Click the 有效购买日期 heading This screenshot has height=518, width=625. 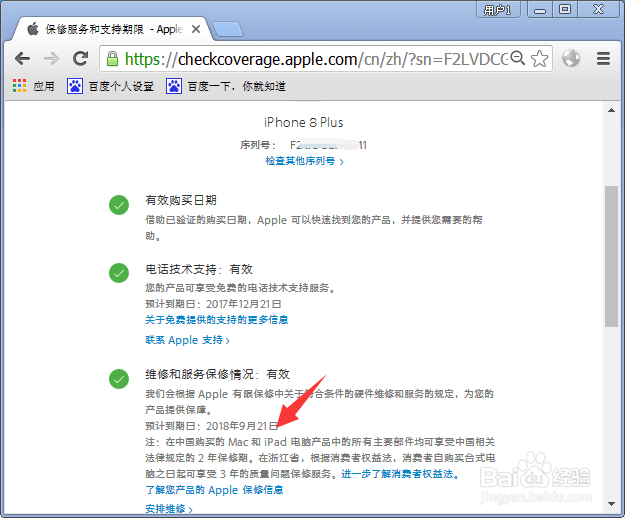click(x=181, y=200)
